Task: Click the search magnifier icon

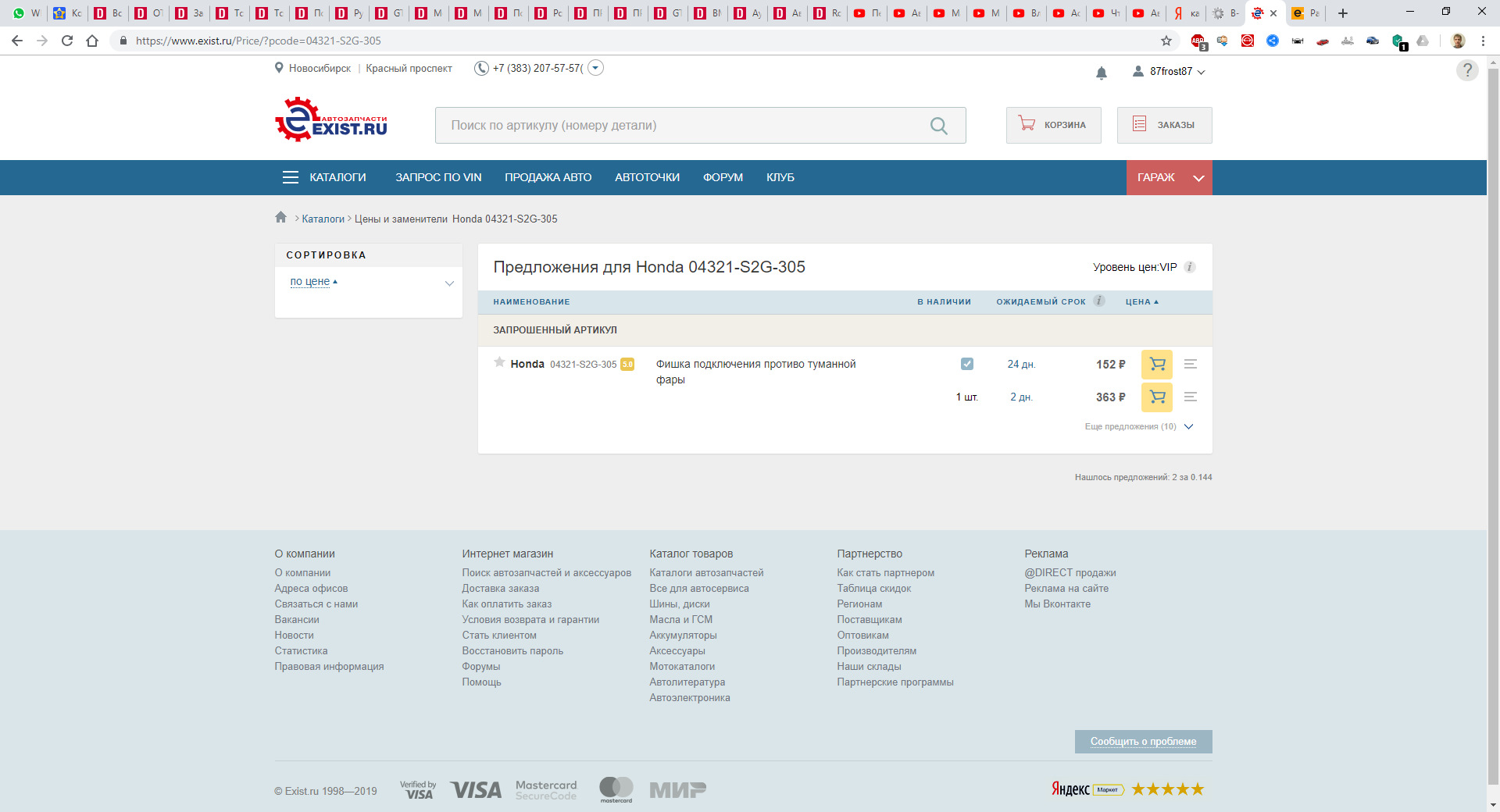Action: 938,126
